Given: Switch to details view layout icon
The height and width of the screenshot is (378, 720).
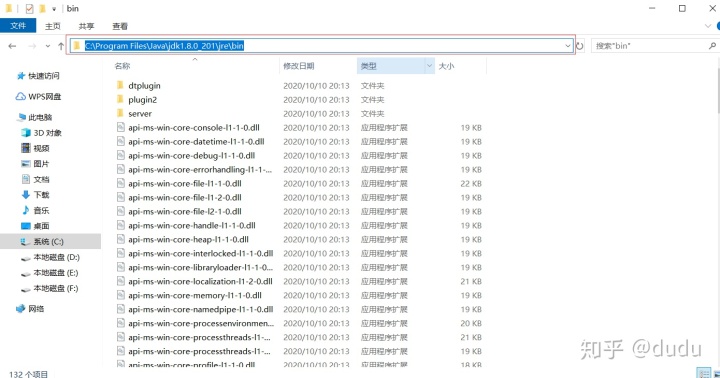Looking at the screenshot, I should pyautogui.click(x=703, y=374).
